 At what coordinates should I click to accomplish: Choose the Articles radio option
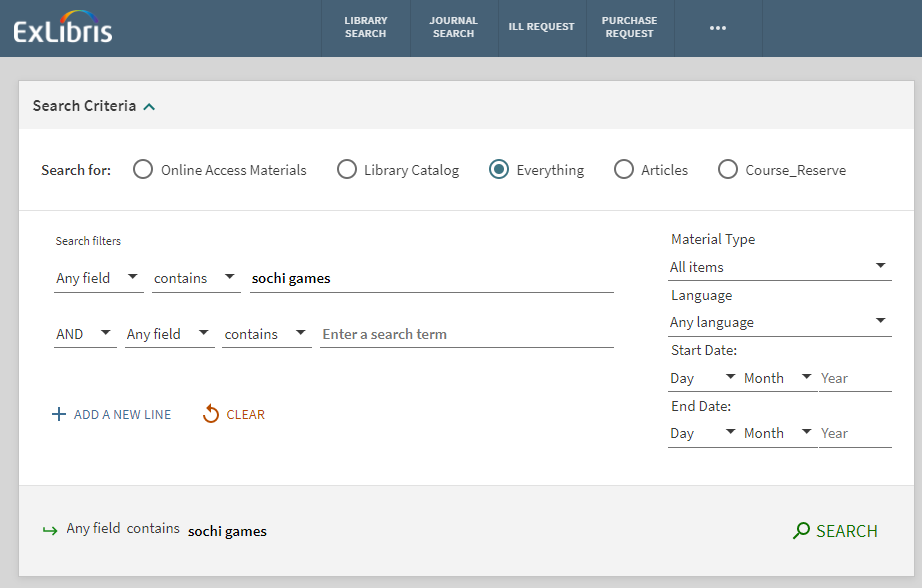coord(624,170)
